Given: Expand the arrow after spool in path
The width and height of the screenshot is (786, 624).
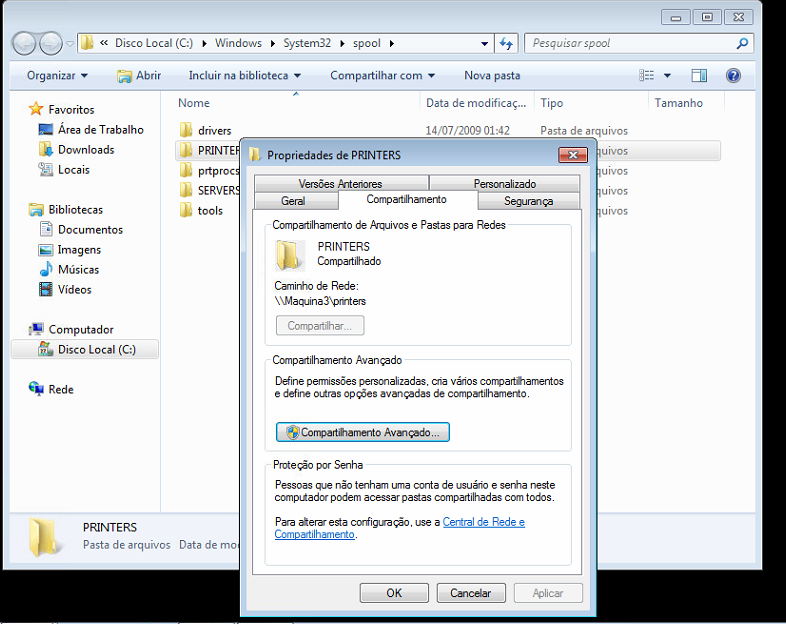Looking at the screenshot, I should 391,44.
